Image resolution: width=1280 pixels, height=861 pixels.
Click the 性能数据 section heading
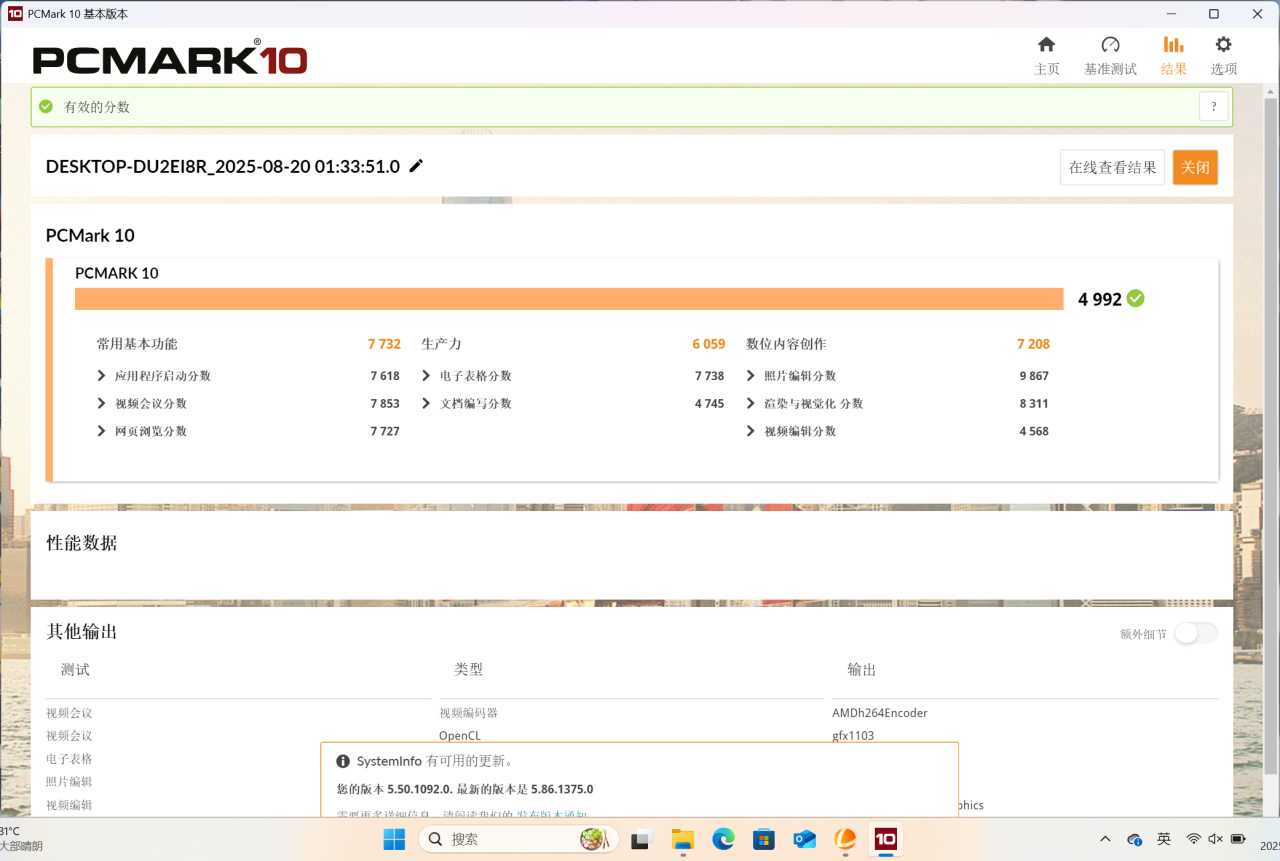click(x=82, y=543)
